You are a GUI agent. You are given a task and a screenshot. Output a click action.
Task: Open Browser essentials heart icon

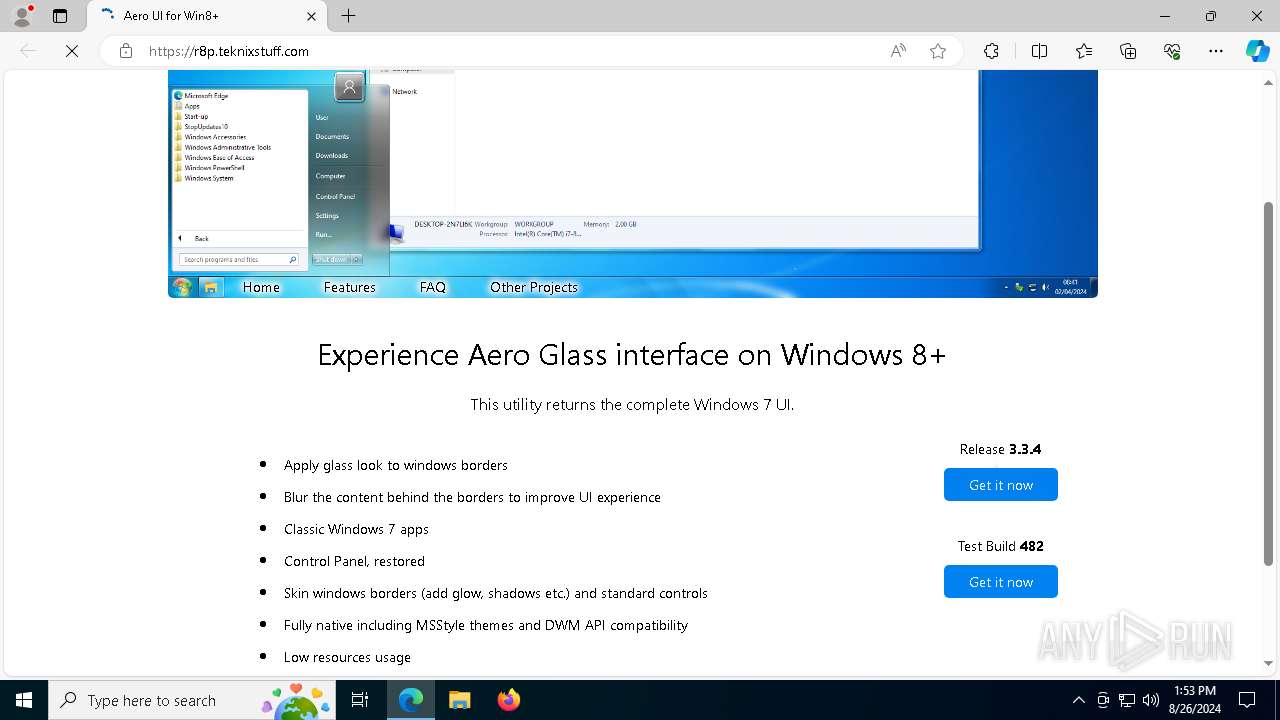[1172, 51]
